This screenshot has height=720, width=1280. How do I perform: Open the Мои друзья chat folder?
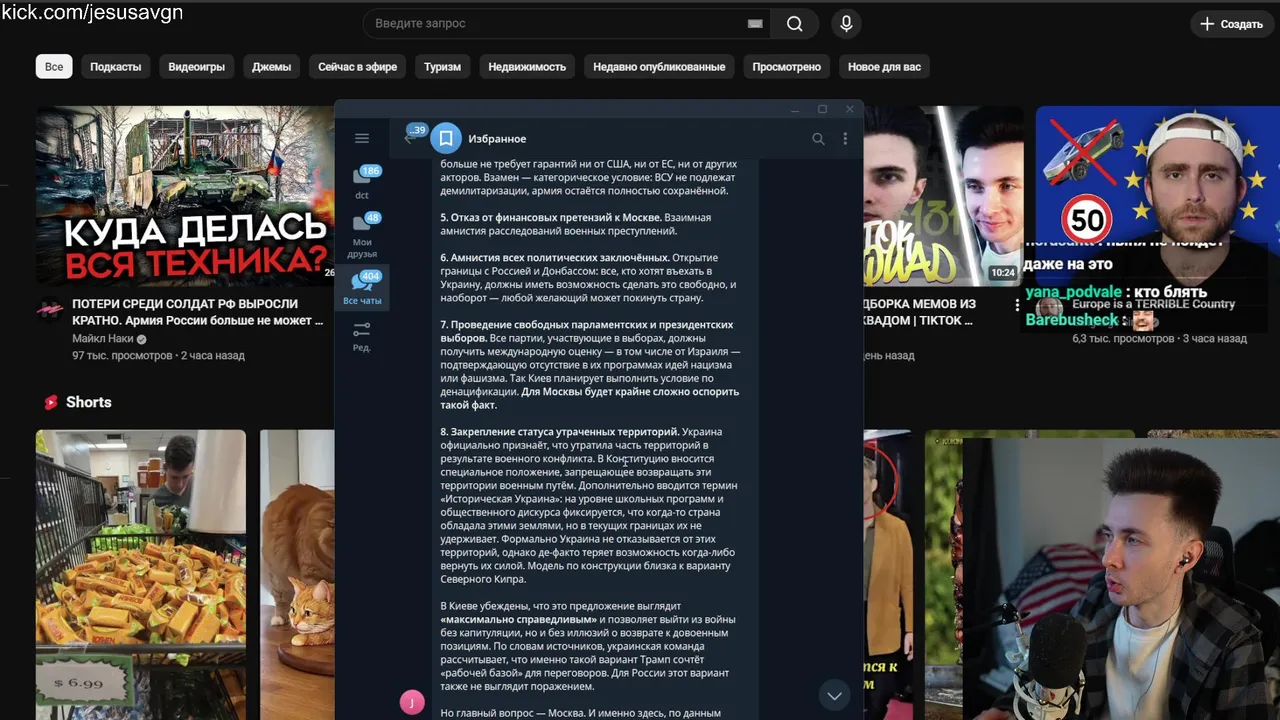[x=362, y=234]
